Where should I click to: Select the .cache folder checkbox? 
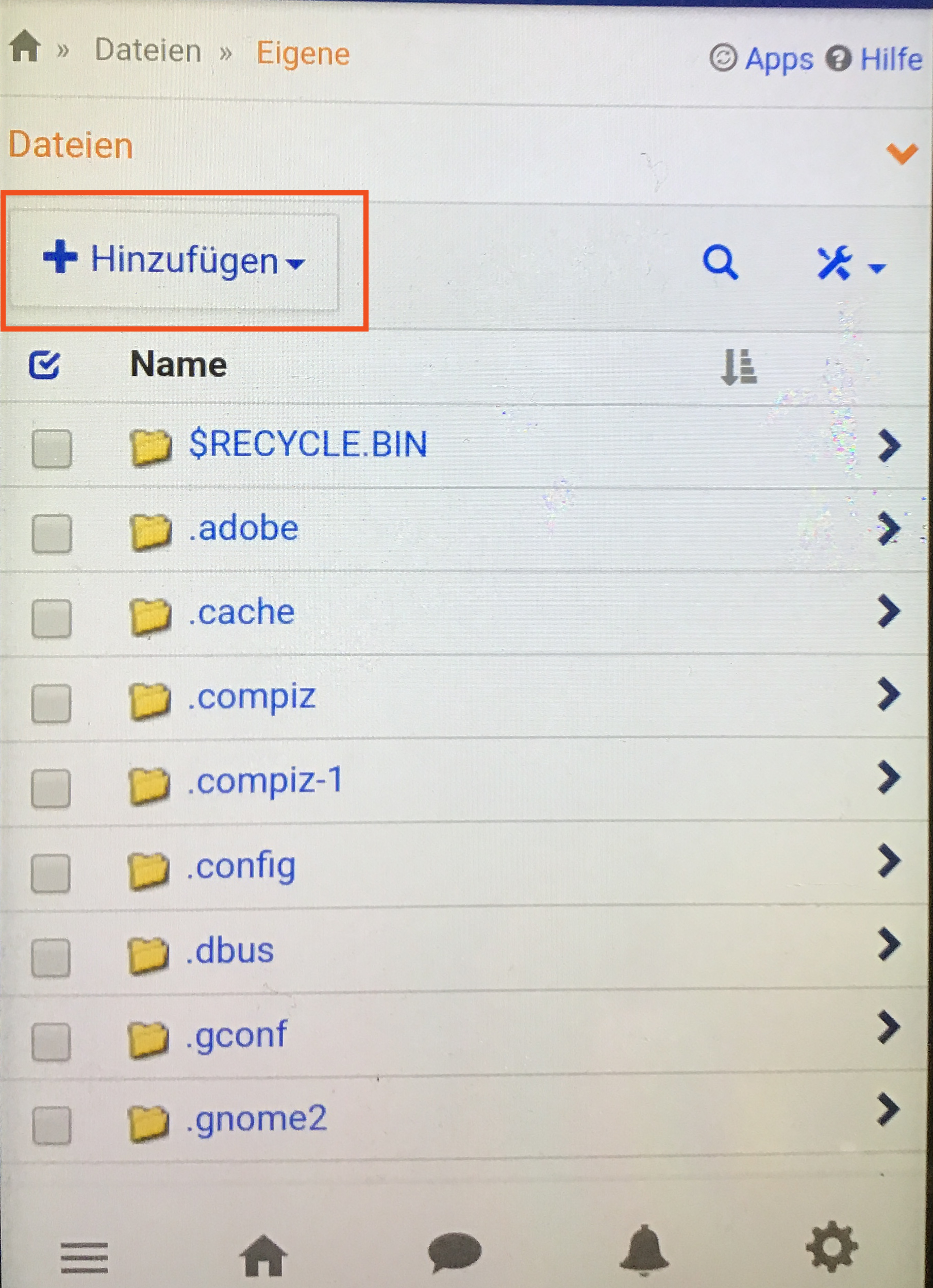pyautogui.click(x=52, y=618)
